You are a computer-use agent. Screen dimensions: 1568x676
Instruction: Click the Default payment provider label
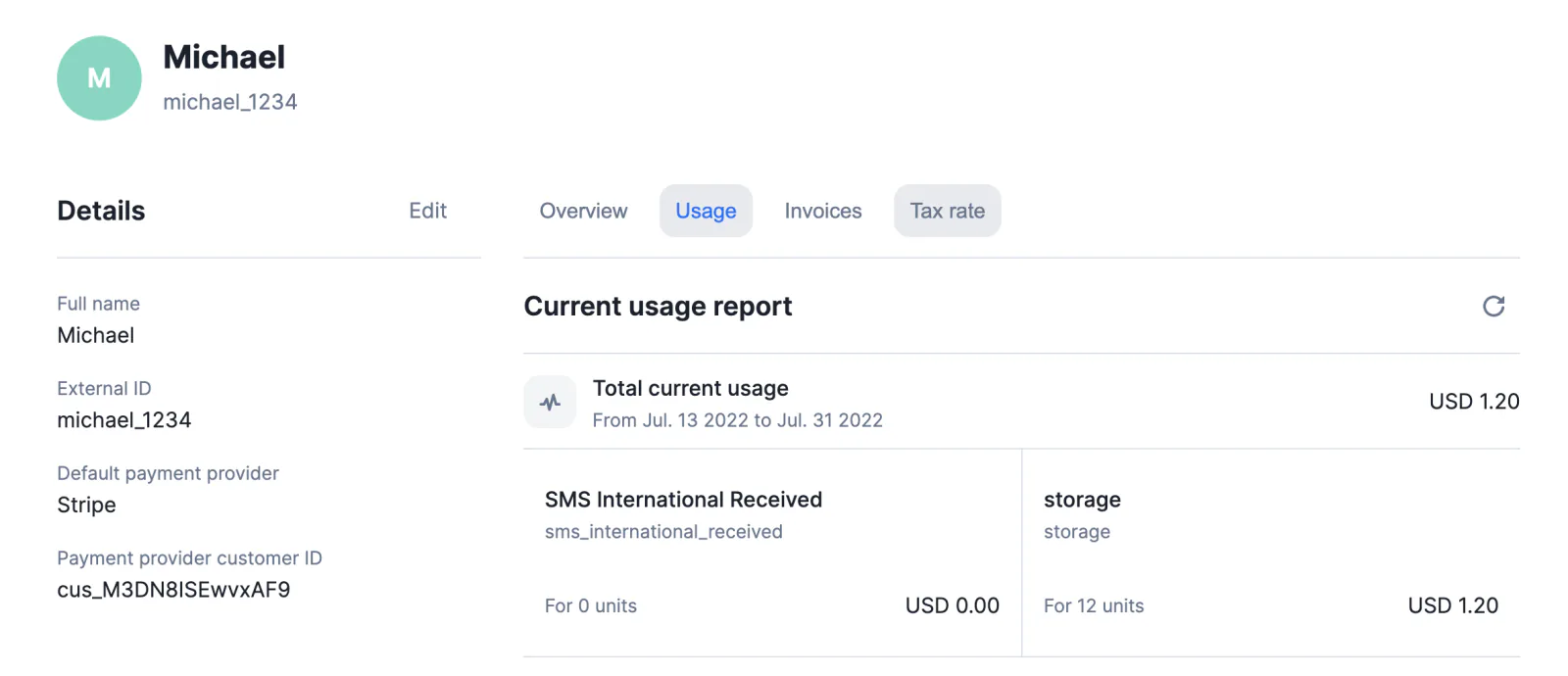[x=168, y=473]
